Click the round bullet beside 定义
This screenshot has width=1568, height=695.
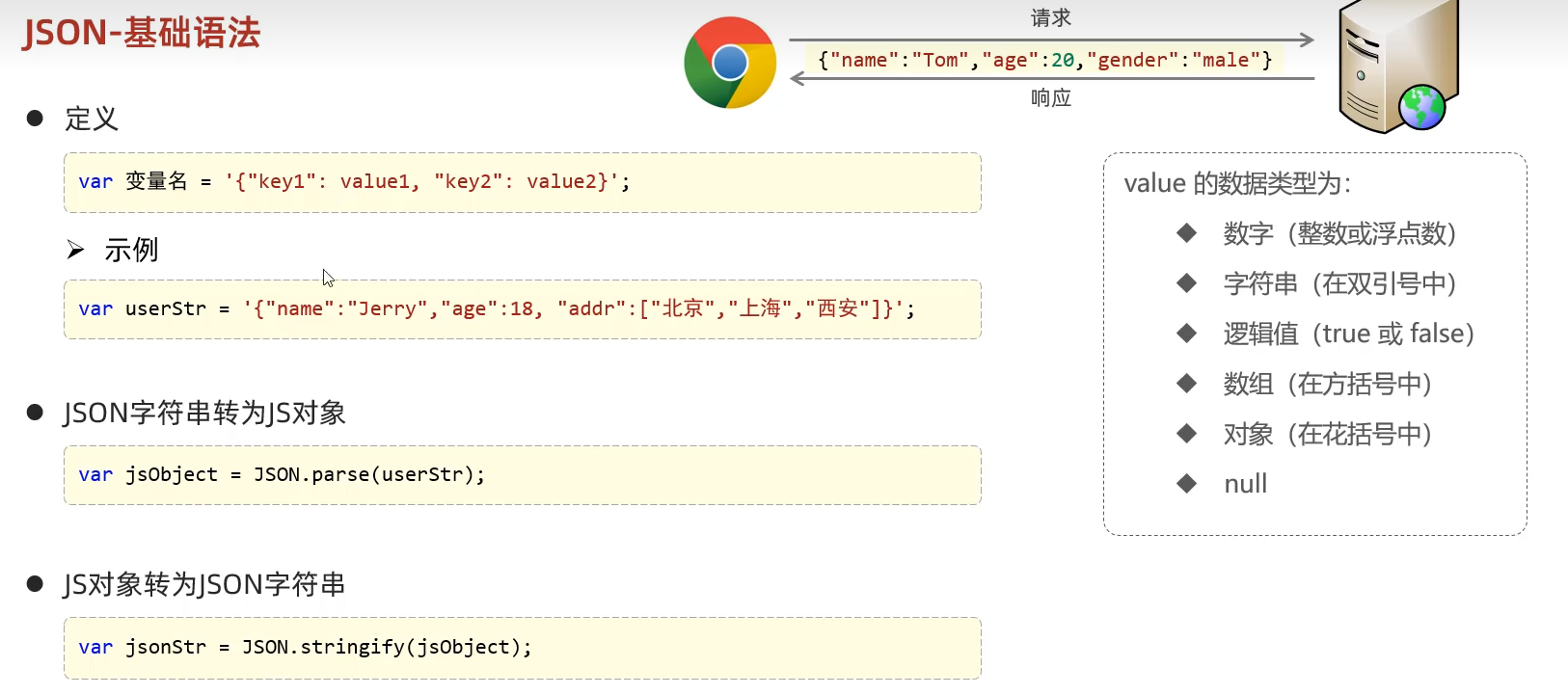pyautogui.click(x=36, y=118)
